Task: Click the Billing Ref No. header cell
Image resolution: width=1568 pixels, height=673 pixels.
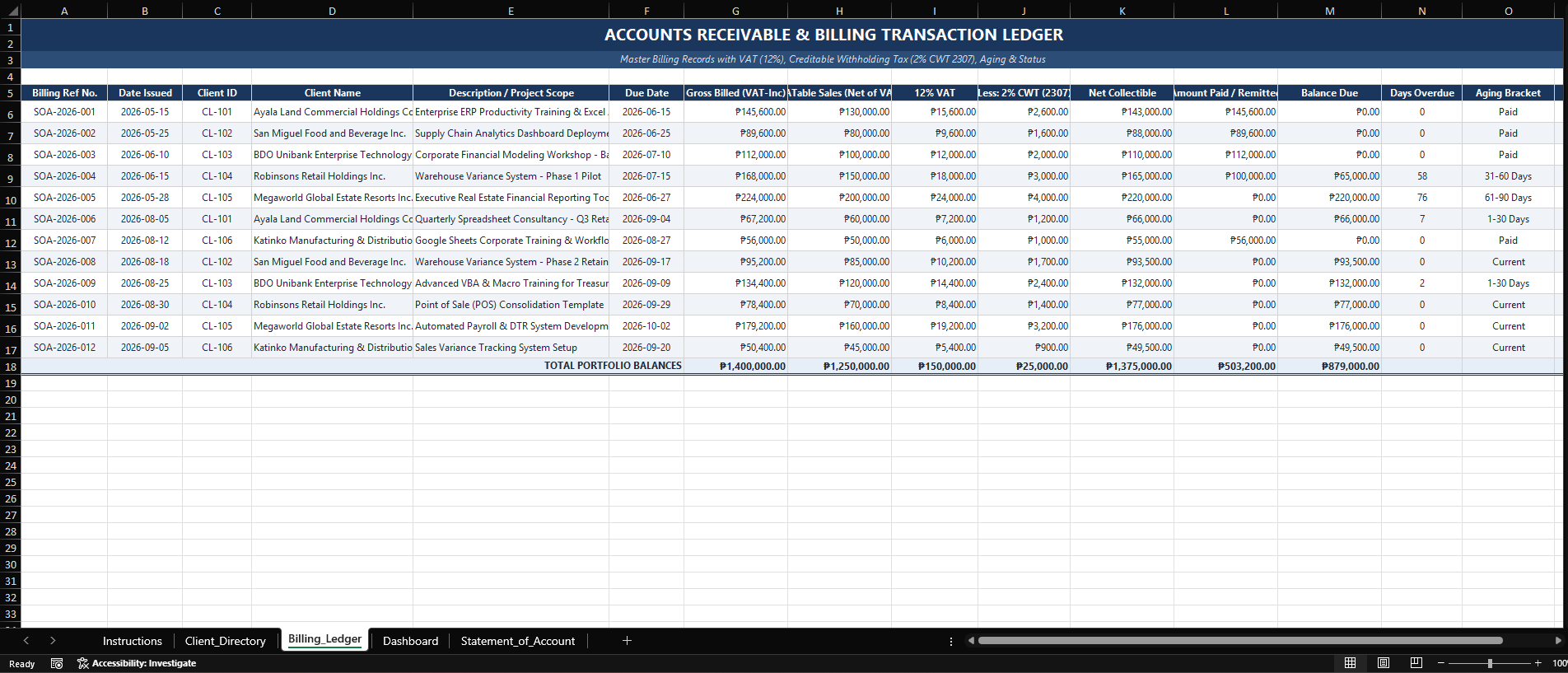Action: [64, 93]
